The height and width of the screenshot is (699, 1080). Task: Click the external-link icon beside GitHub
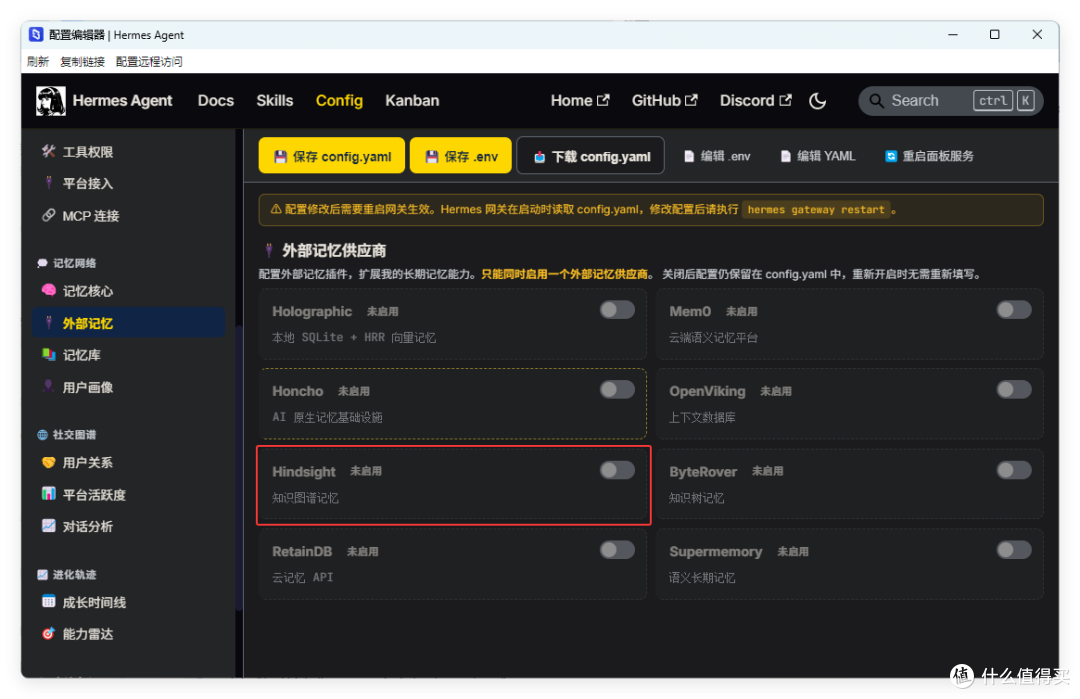coord(691,100)
